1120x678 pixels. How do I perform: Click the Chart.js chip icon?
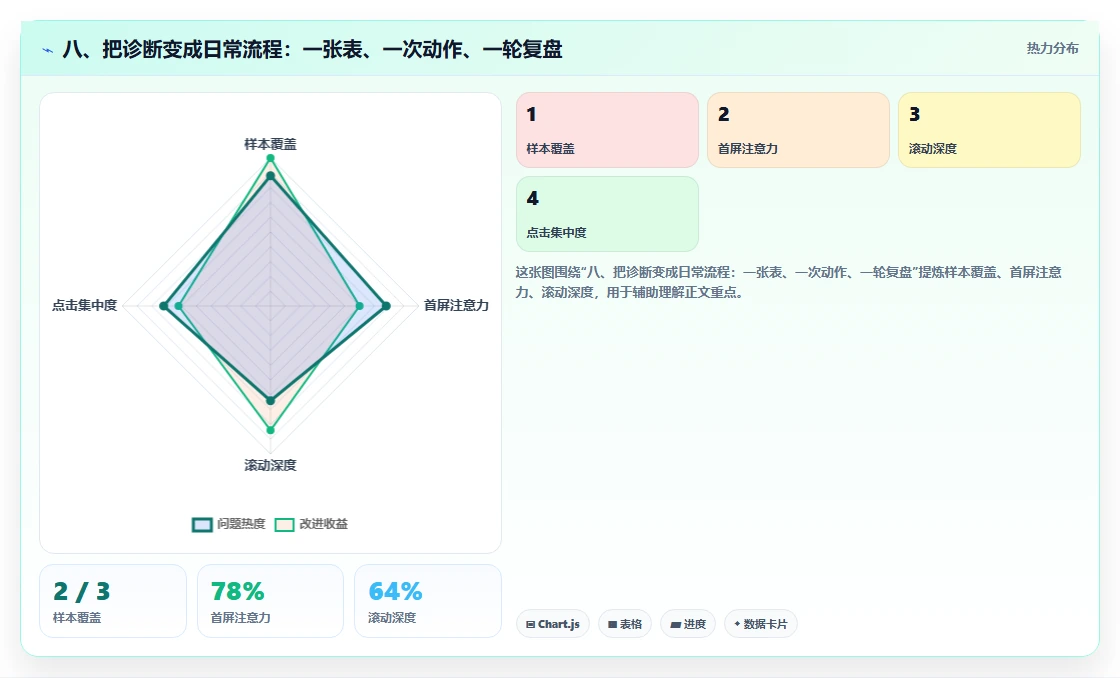pos(531,624)
